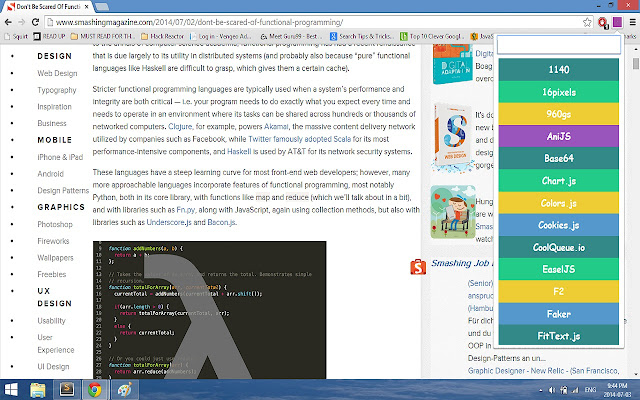Follow the Akamai link in article

pyautogui.click(x=276, y=127)
